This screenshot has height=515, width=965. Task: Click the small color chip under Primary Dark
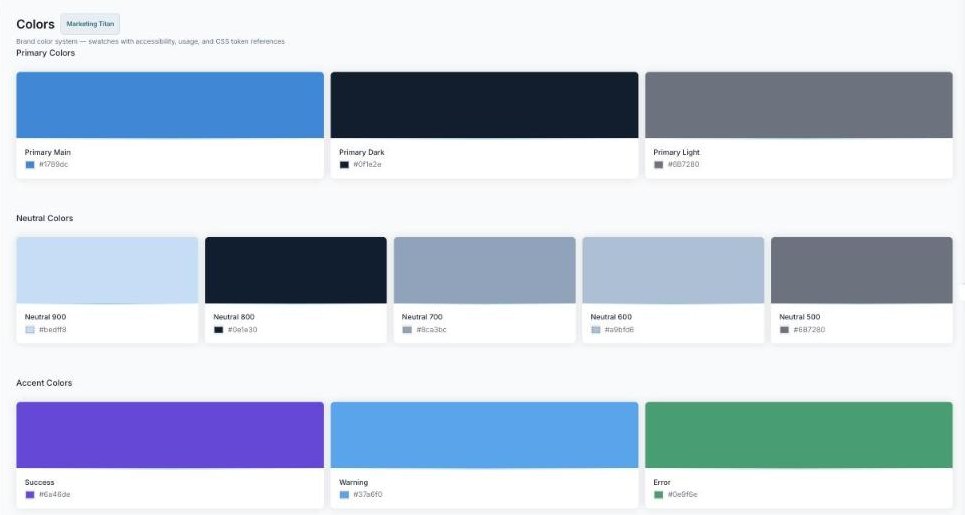[x=344, y=165]
